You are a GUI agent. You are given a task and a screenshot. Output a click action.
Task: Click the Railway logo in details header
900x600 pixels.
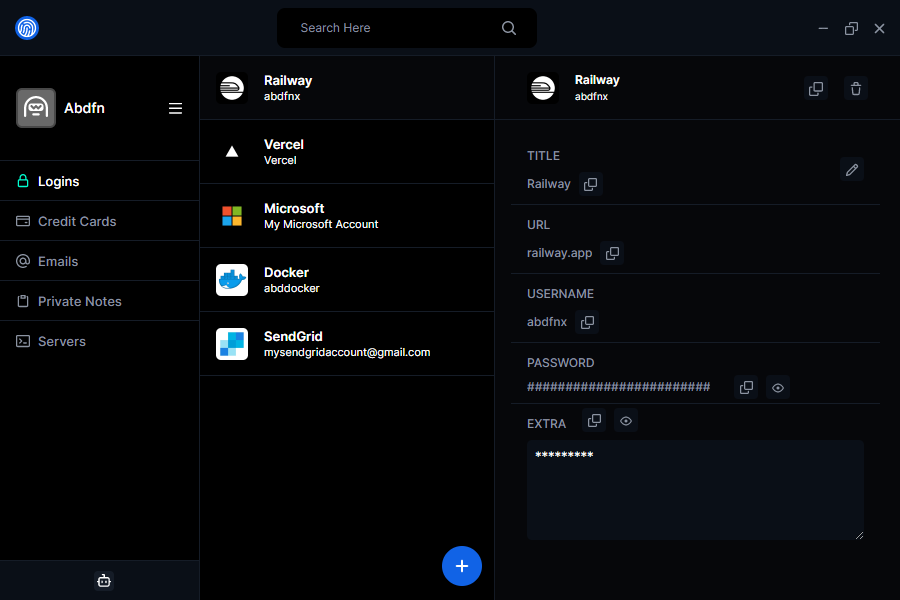click(542, 88)
